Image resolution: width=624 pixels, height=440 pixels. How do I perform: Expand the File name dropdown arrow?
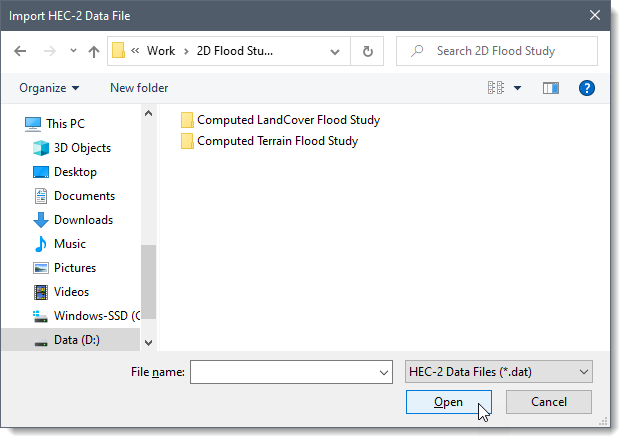tap(384, 372)
